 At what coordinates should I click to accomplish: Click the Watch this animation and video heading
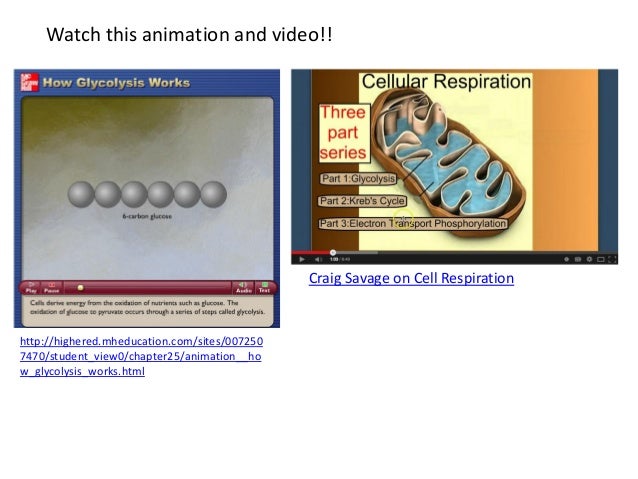pyautogui.click(x=189, y=34)
